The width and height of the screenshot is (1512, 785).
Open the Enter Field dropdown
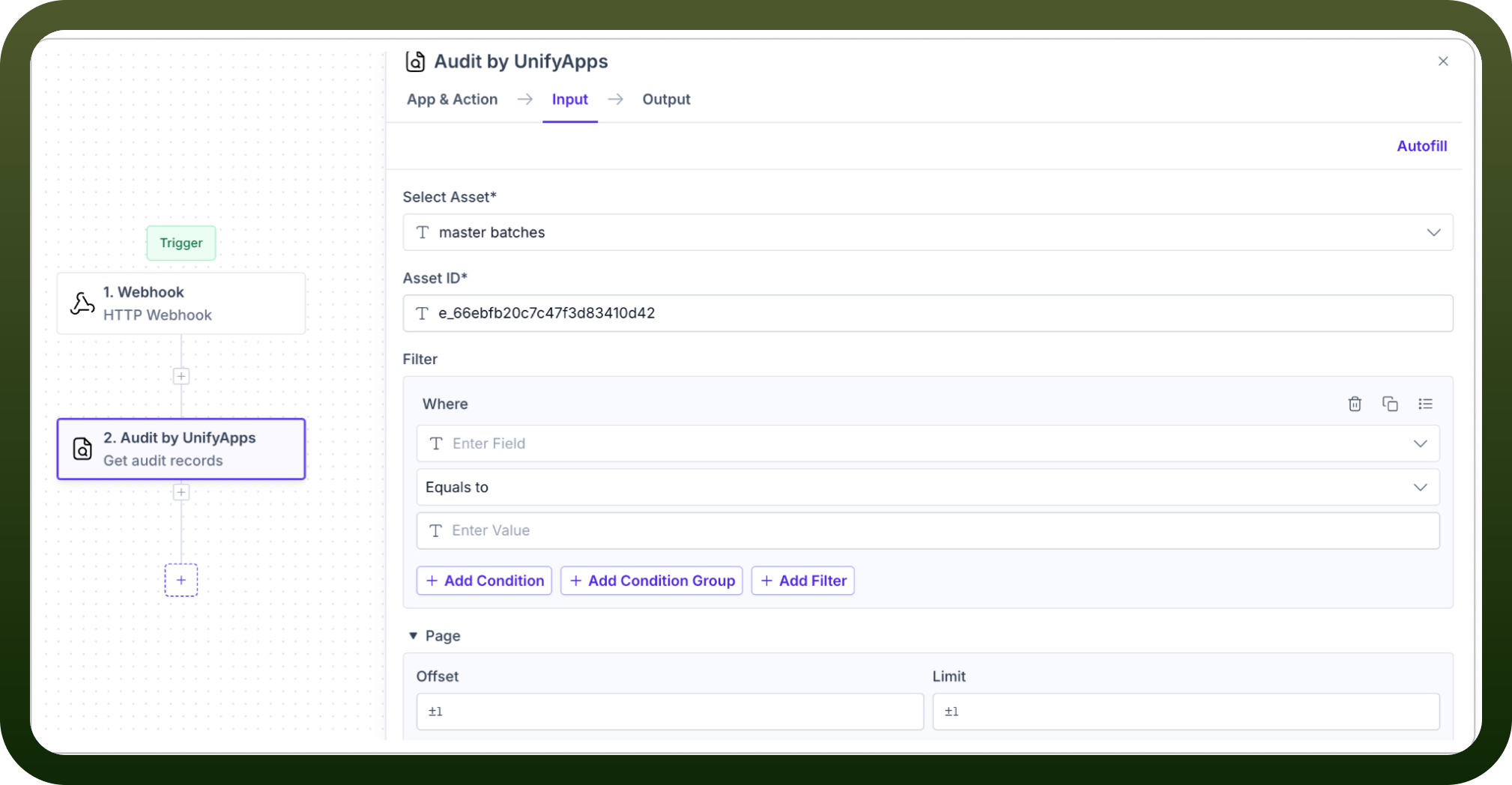pyautogui.click(x=928, y=443)
